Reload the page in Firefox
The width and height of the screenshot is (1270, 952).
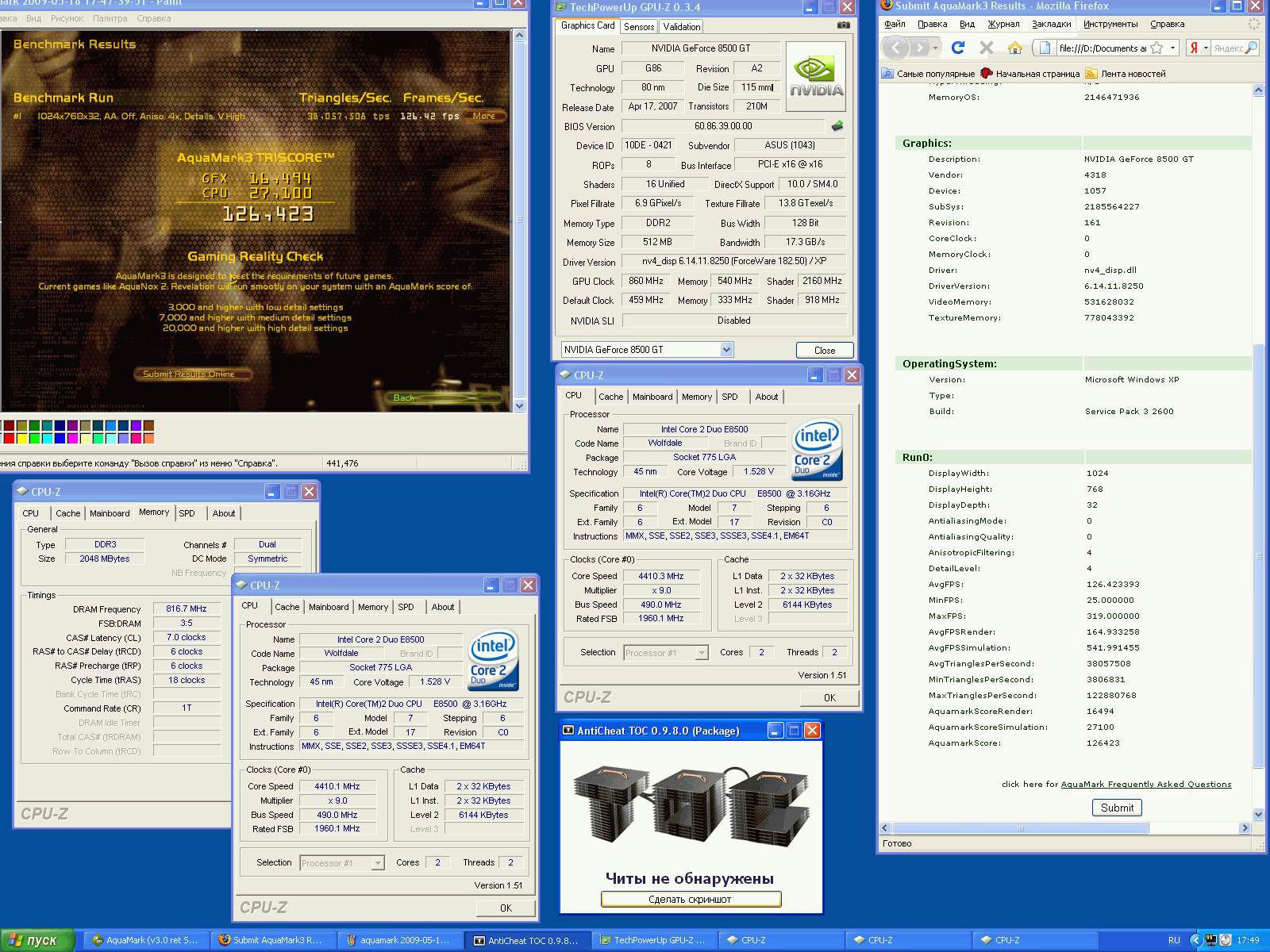(x=957, y=48)
